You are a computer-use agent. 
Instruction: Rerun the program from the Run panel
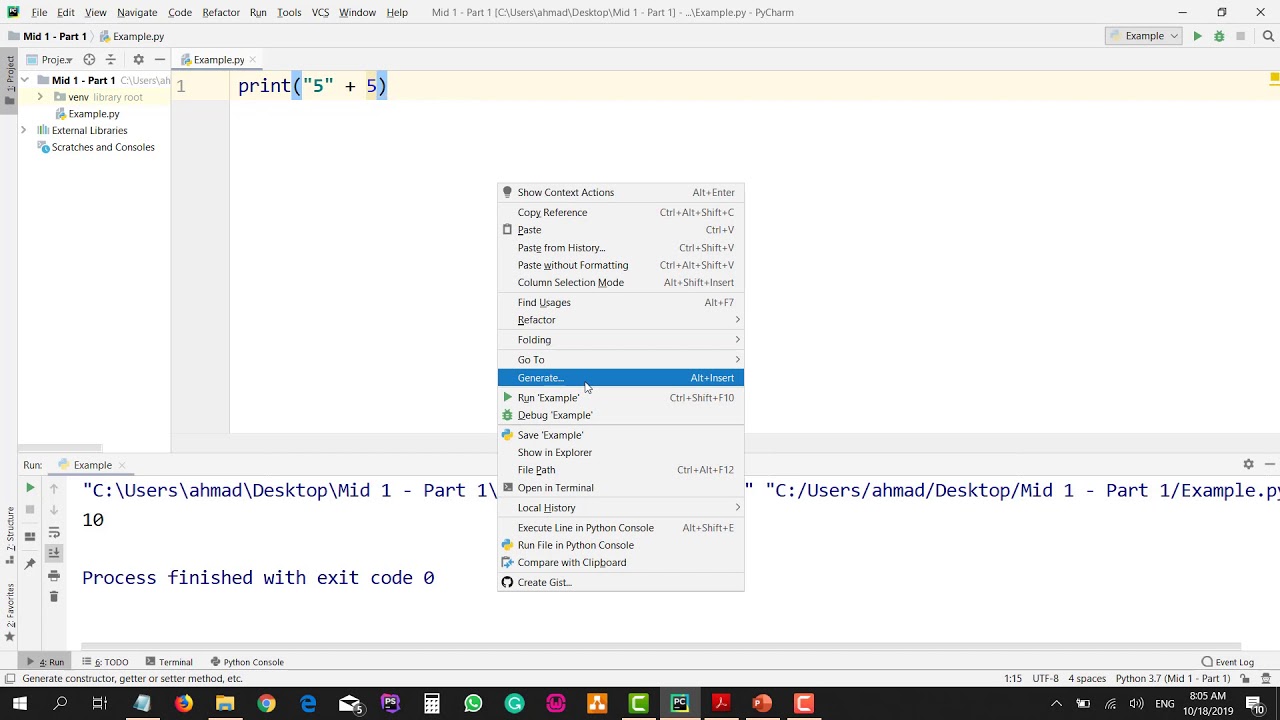pyautogui.click(x=30, y=488)
